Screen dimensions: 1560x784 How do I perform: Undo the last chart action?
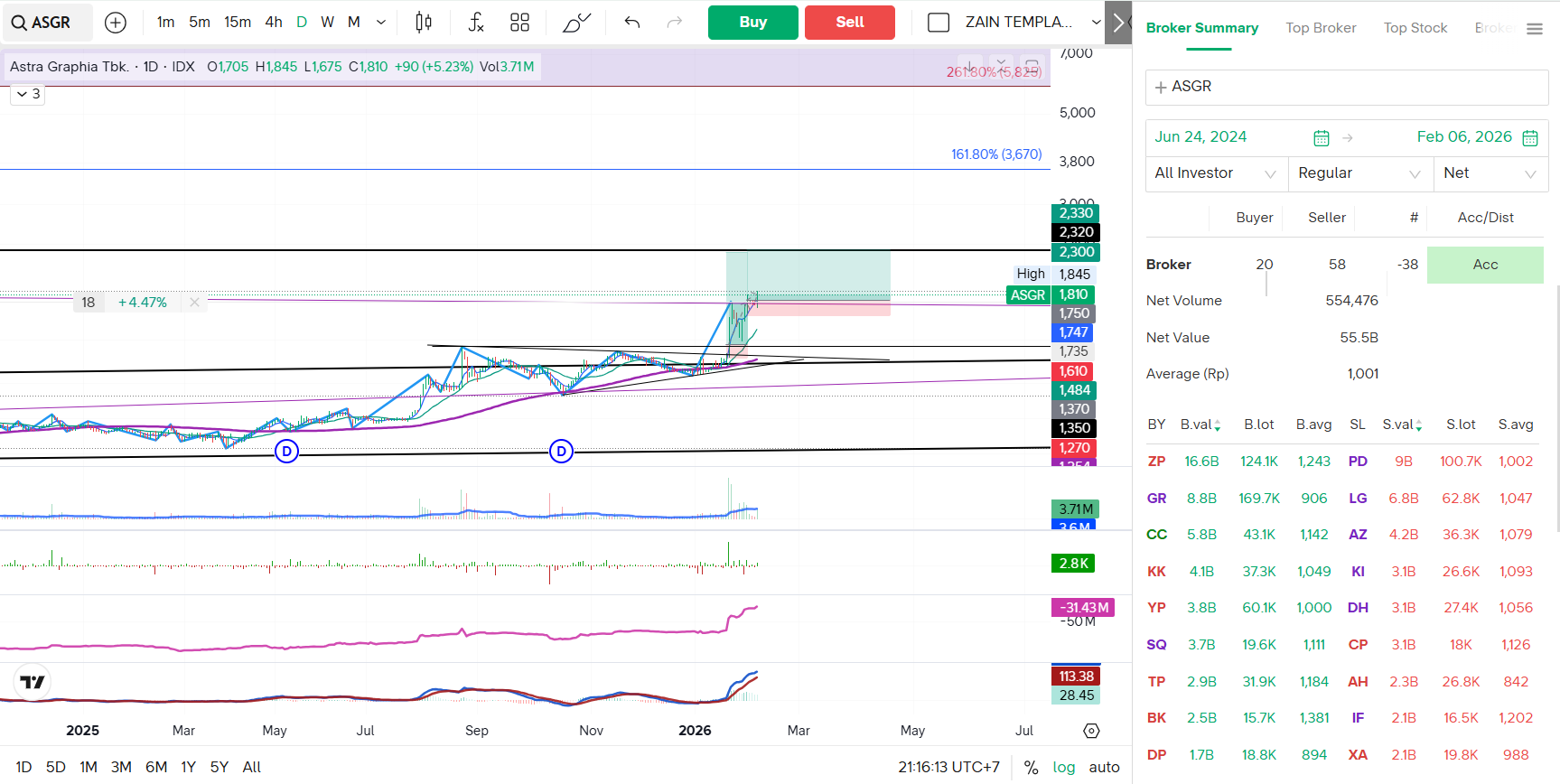(x=632, y=23)
